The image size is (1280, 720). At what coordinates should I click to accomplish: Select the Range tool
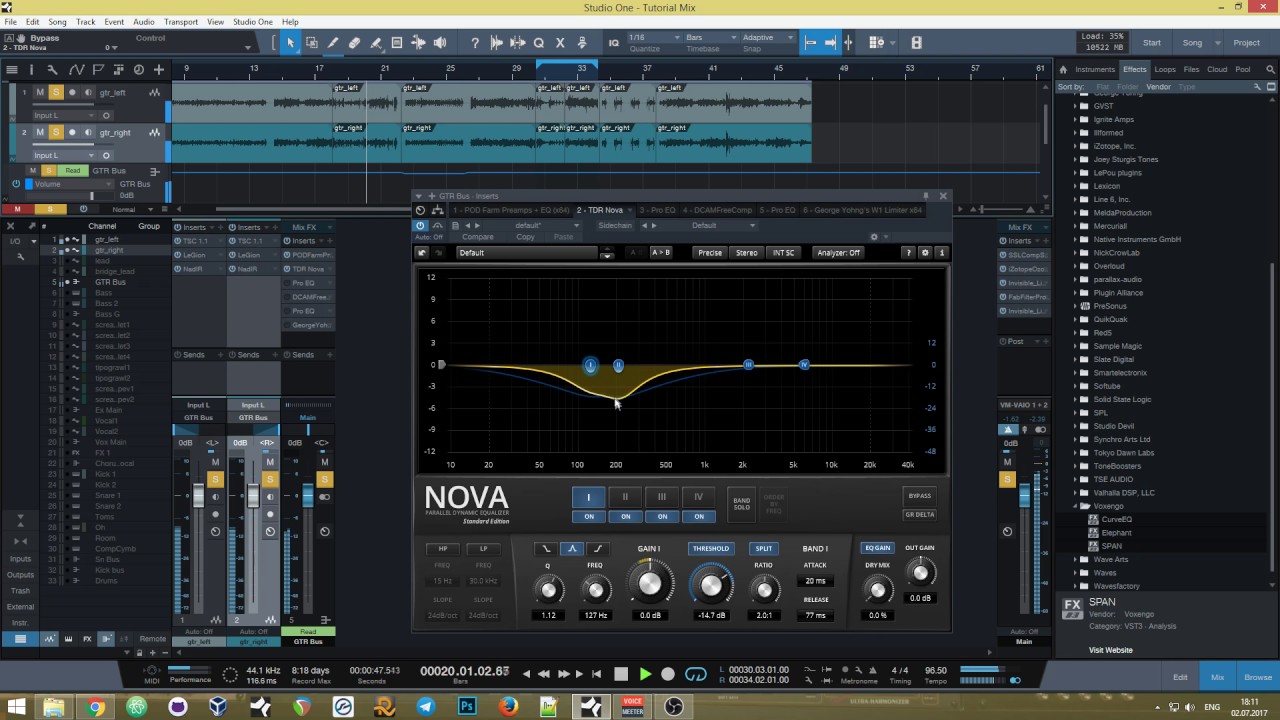point(312,43)
